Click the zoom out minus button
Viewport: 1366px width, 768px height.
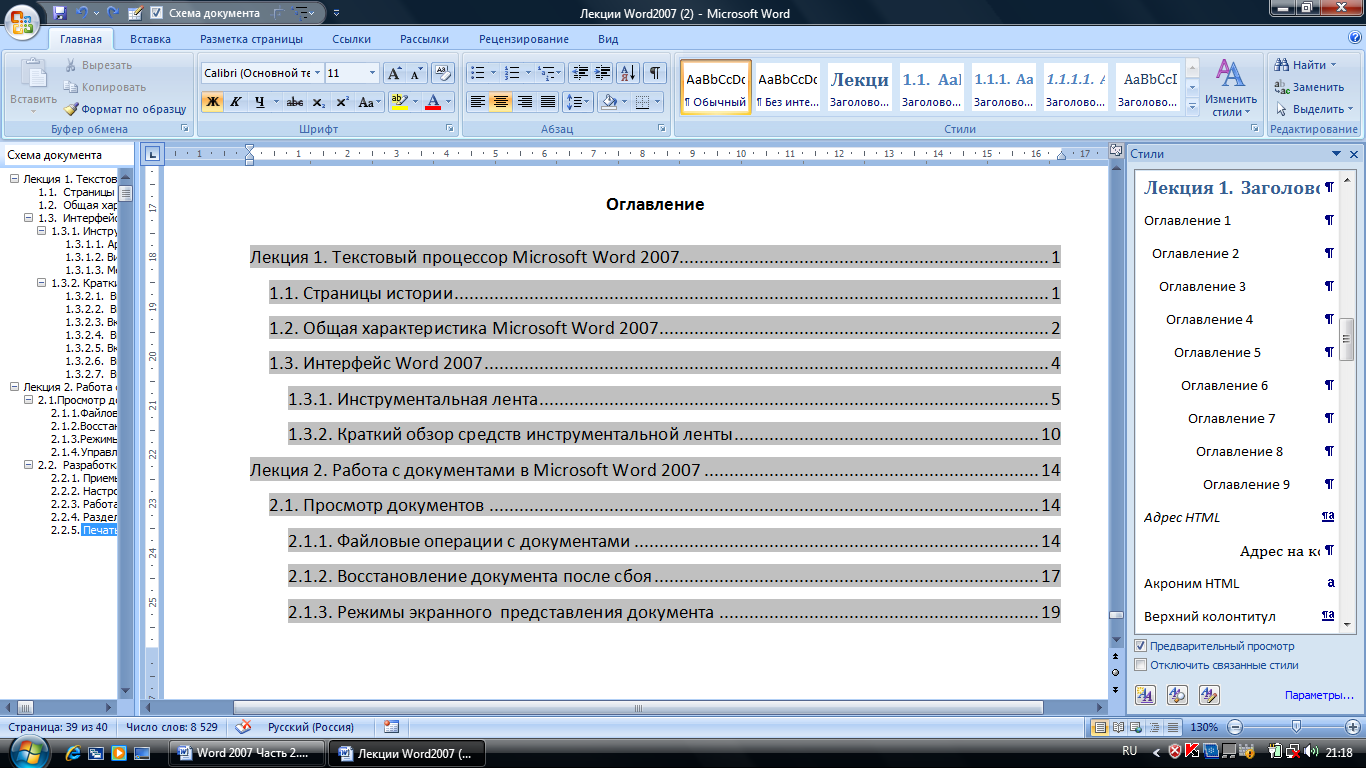1236,727
